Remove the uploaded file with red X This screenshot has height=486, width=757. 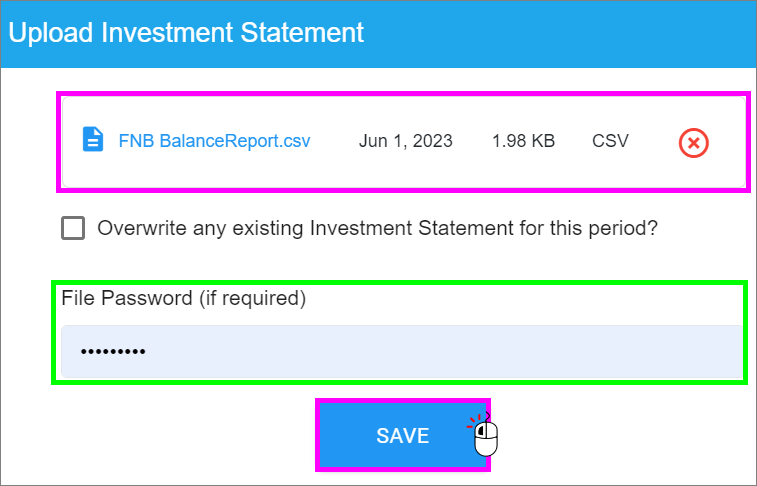(693, 143)
